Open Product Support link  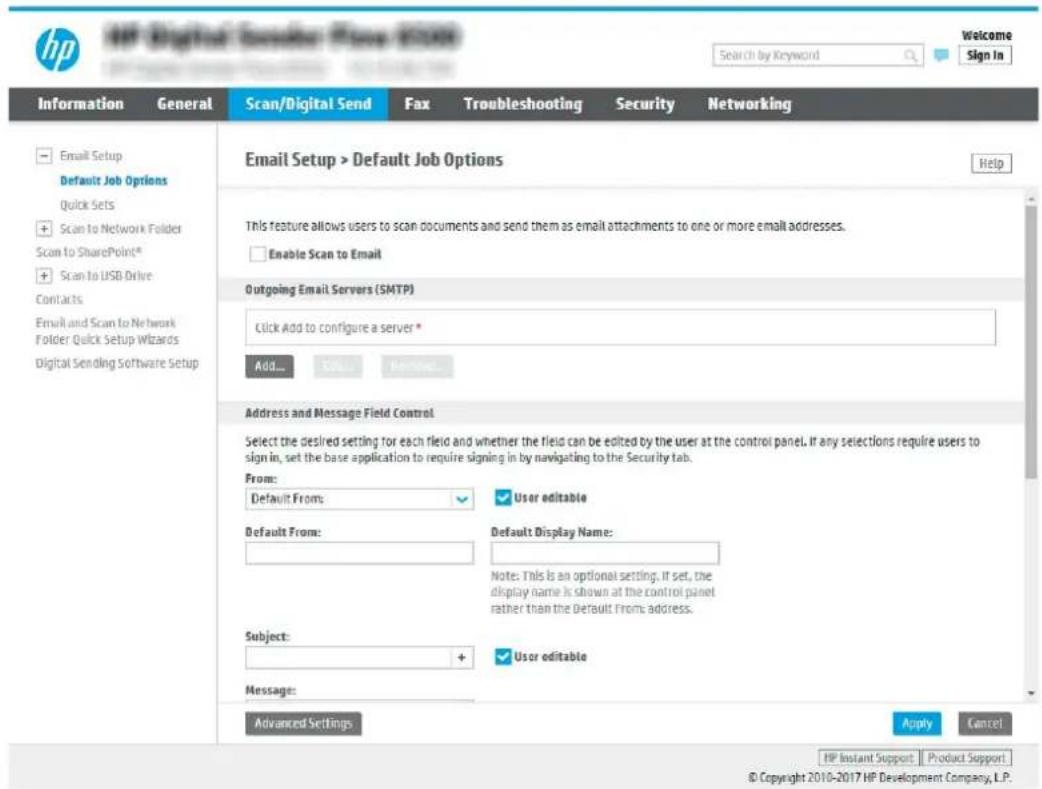pyautogui.click(x=966, y=758)
